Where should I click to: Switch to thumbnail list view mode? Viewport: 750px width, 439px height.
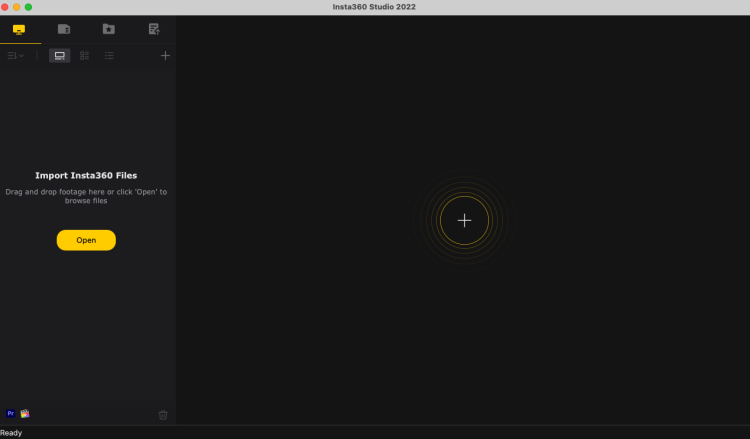(85, 55)
